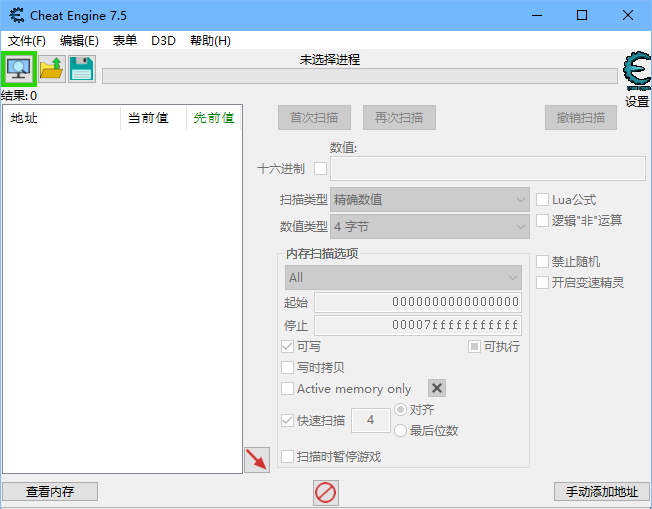The width and height of the screenshot is (652, 509).
Task: Click the 结果: 0 status text
Action: (19, 96)
